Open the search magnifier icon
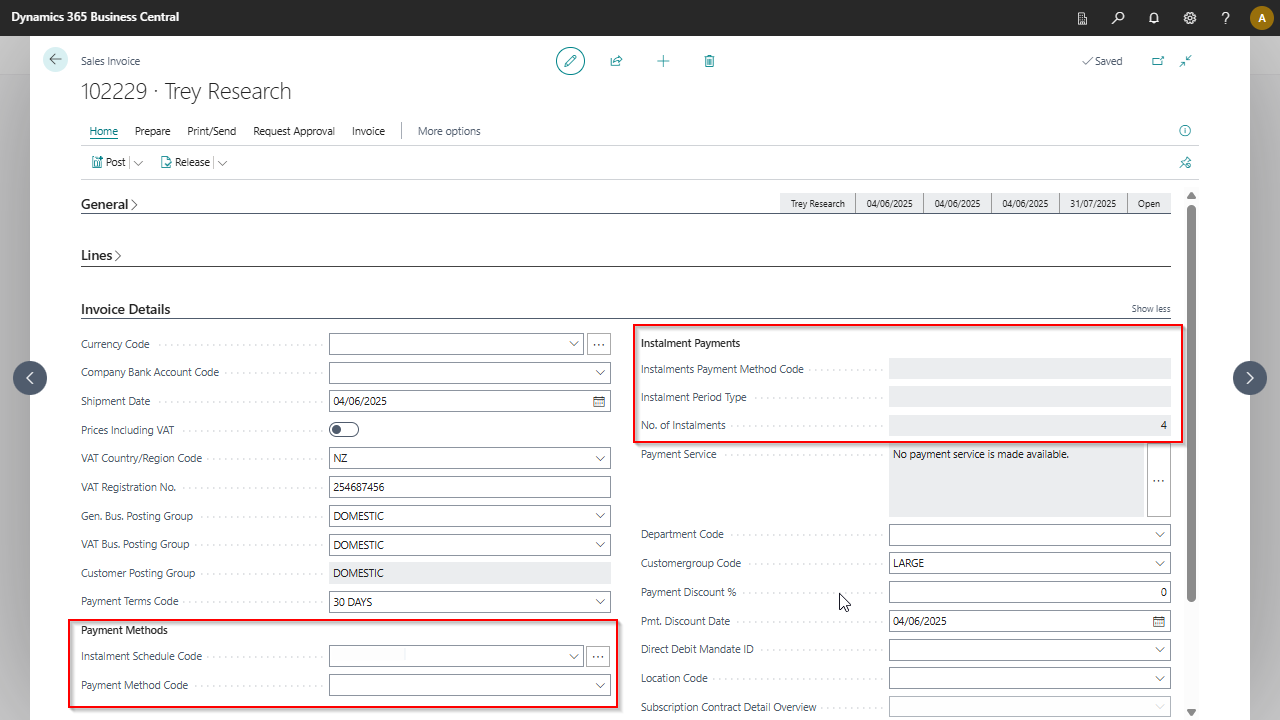 1118,18
